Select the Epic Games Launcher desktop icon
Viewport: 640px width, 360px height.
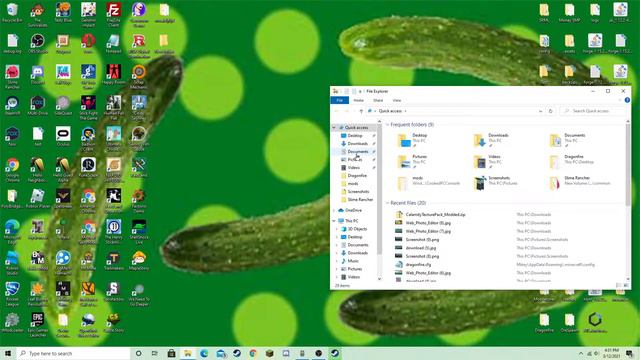pyautogui.click(x=38, y=325)
